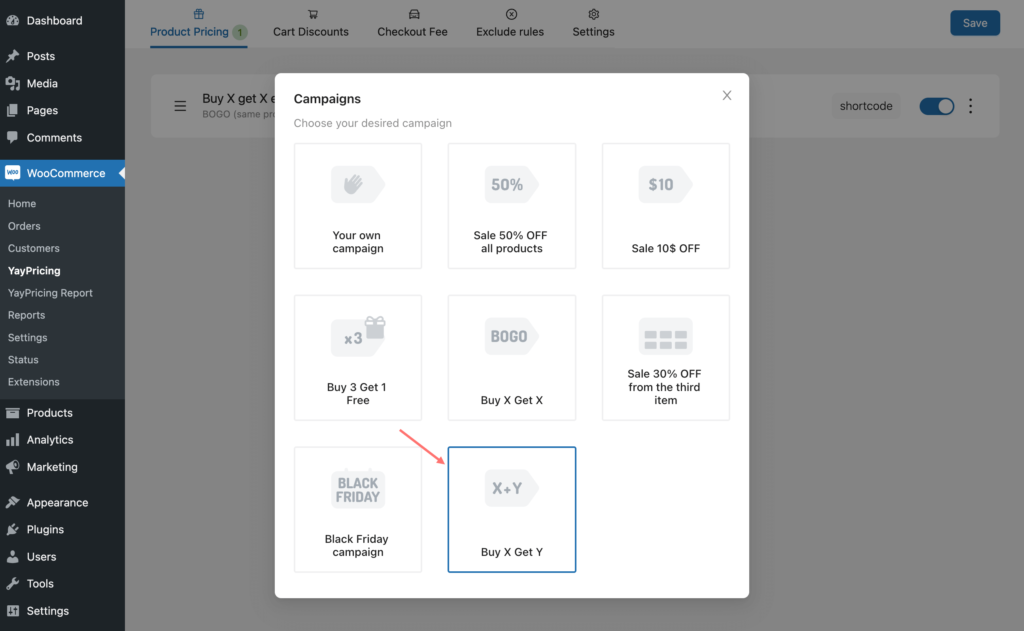Click the Dashboard gauge icon in sidebar

click(12, 20)
